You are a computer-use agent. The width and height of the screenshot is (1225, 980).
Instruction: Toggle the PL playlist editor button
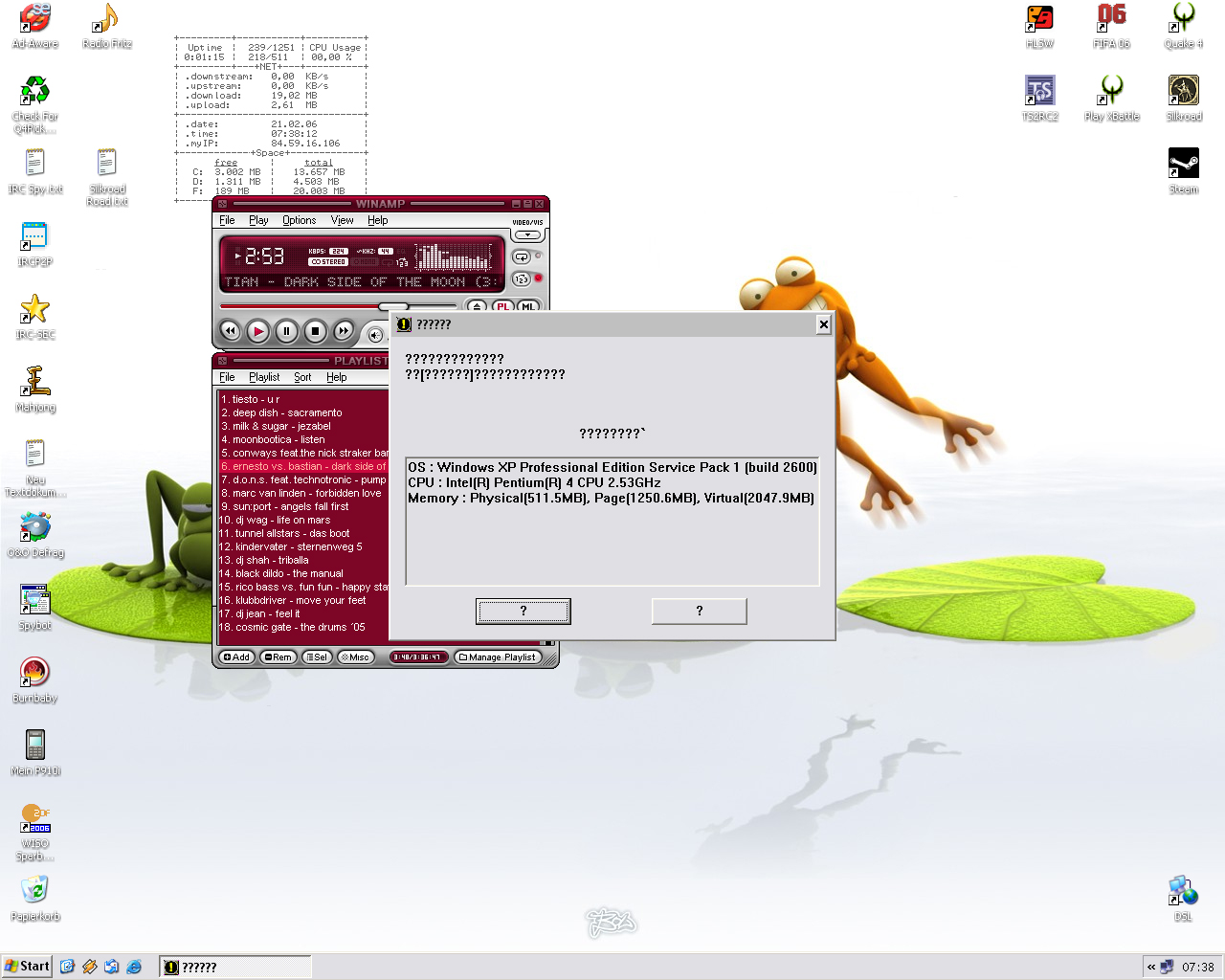(502, 306)
